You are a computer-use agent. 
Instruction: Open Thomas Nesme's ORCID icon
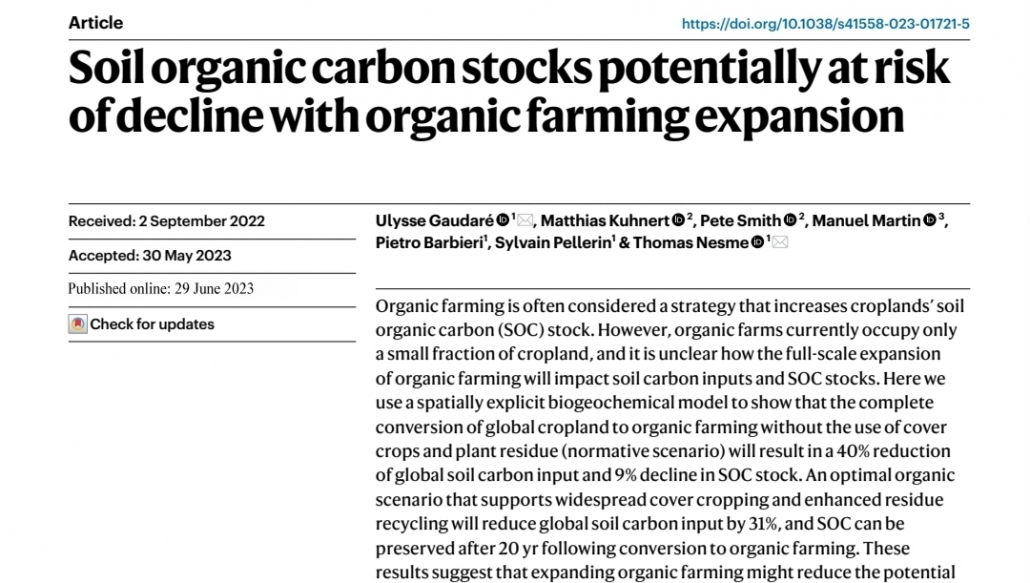[x=757, y=242]
